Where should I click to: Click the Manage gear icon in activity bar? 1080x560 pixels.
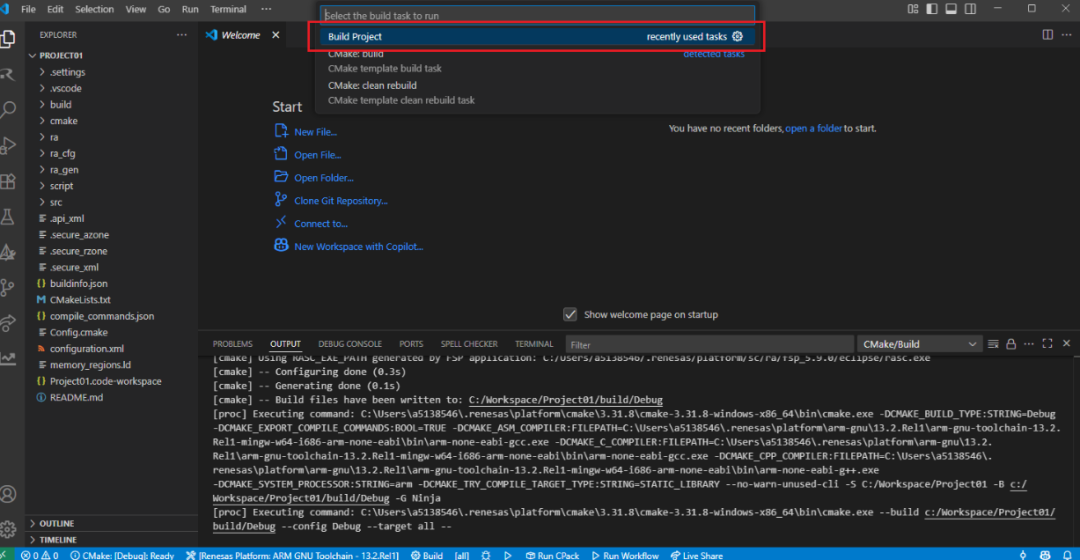pos(9,528)
